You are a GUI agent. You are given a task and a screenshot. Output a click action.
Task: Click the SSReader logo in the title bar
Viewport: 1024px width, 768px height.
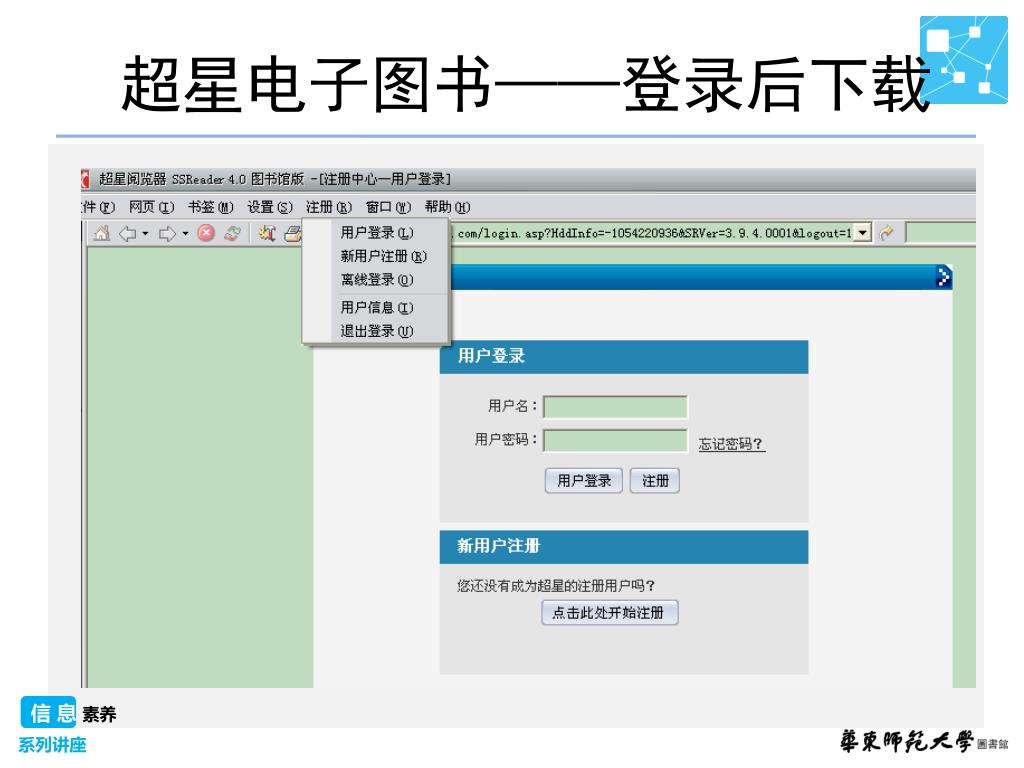click(x=85, y=179)
